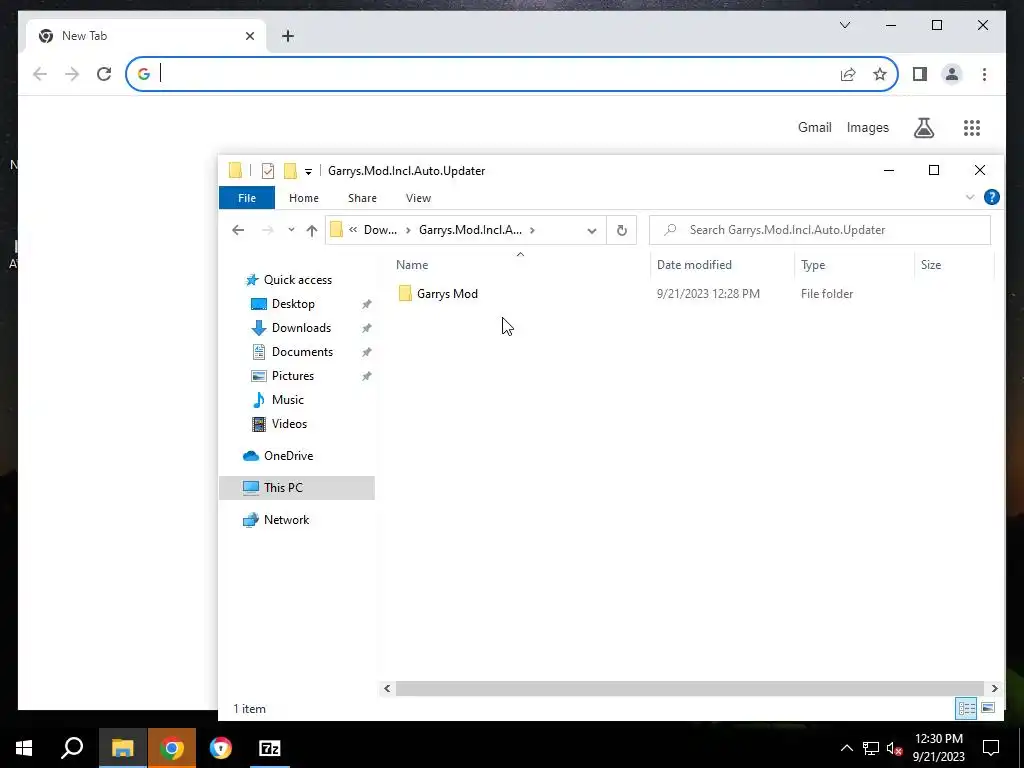Expand the Explorer ribbon
The image size is (1024, 768).
(970, 197)
